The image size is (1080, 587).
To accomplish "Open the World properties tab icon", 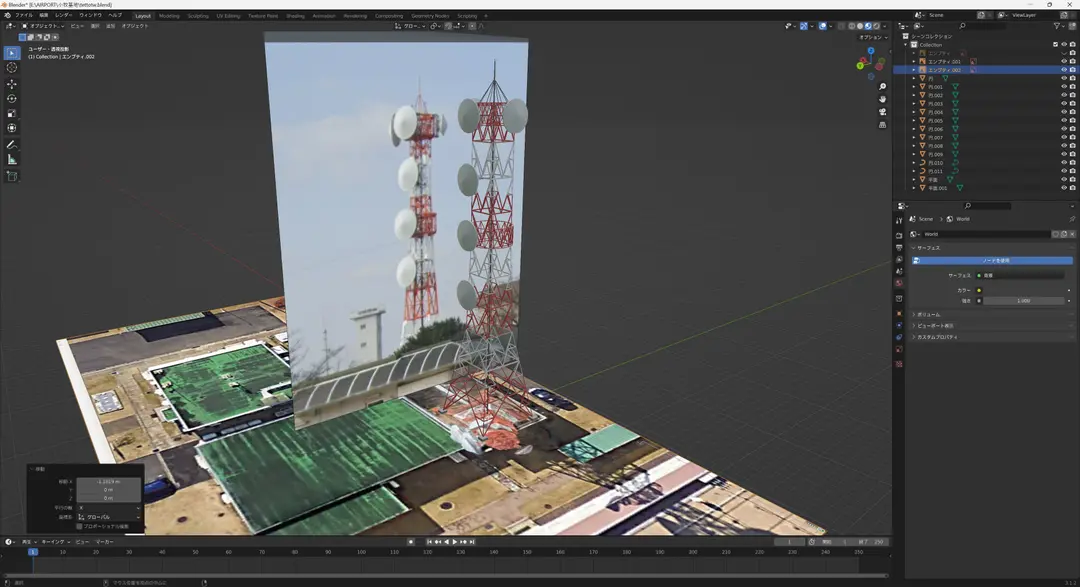I will (x=899, y=283).
